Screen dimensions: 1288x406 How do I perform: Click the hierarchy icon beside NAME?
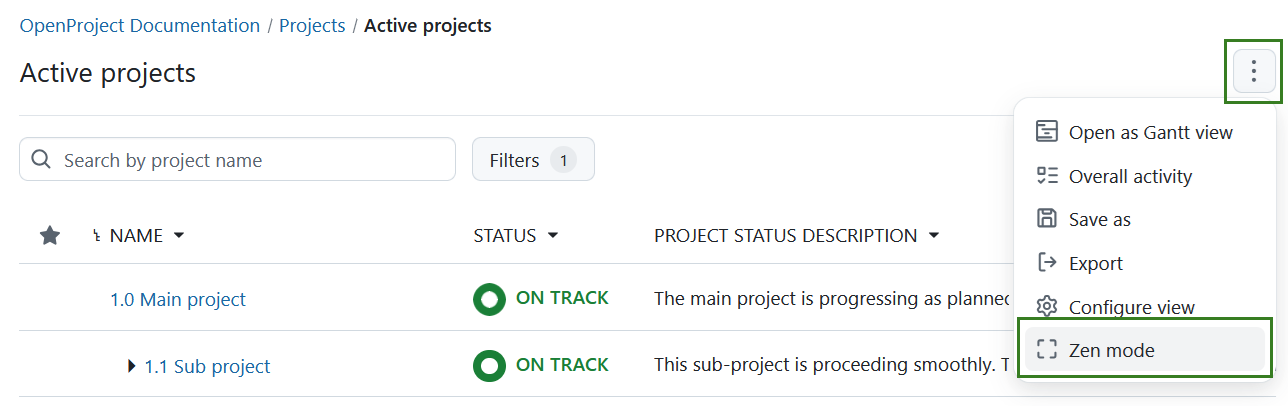coord(97,237)
